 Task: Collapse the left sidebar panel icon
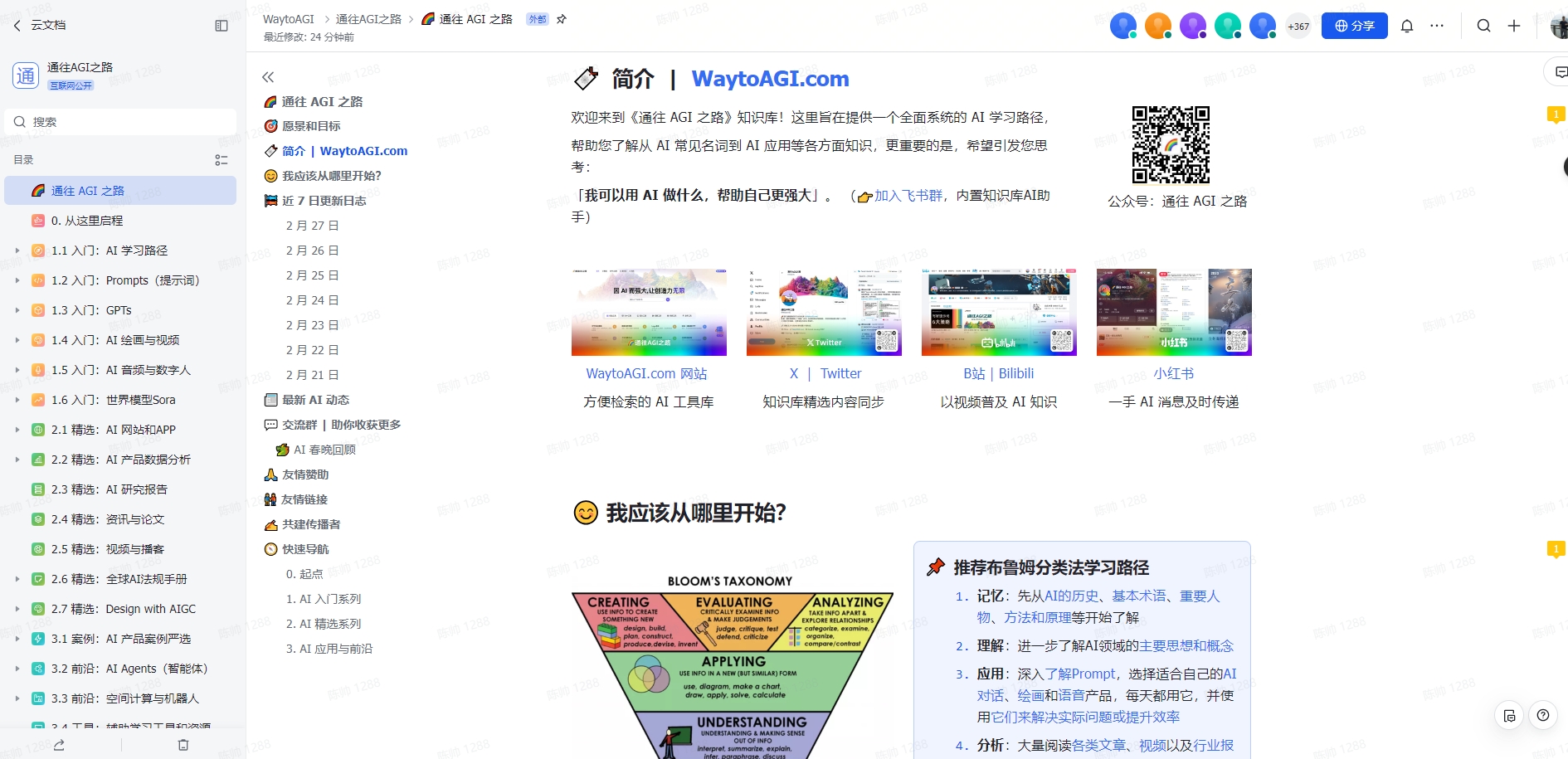point(222,26)
